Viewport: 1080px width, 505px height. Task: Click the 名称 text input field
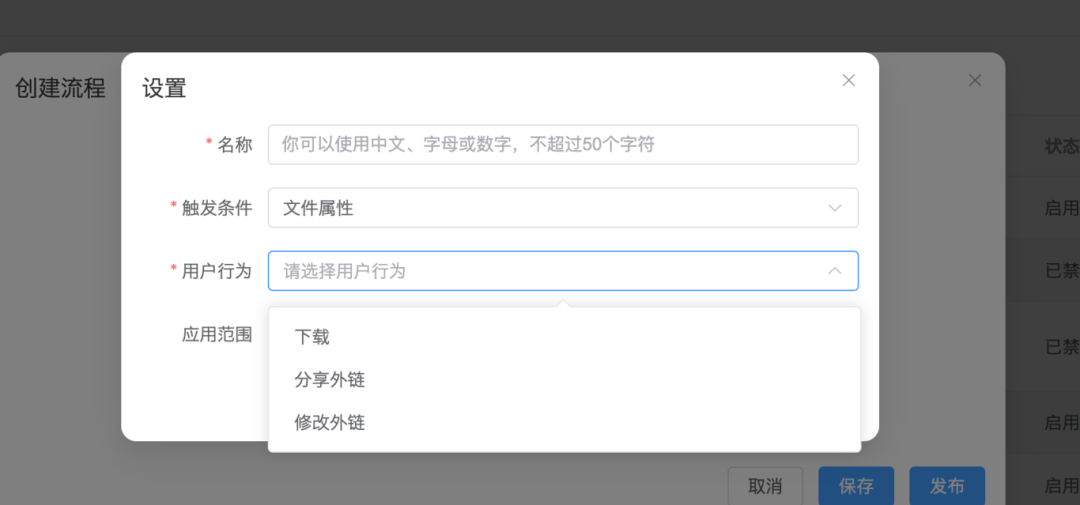click(562, 144)
